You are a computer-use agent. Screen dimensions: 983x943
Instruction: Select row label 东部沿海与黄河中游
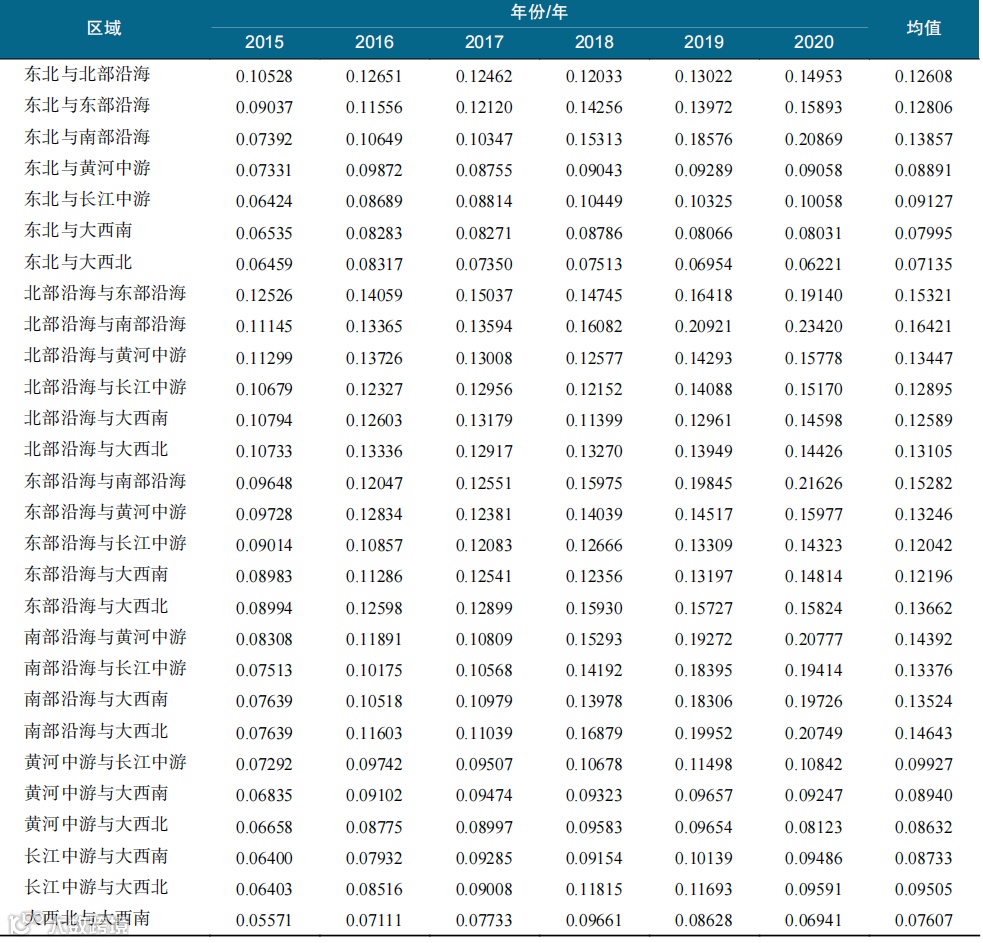tap(105, 512)
